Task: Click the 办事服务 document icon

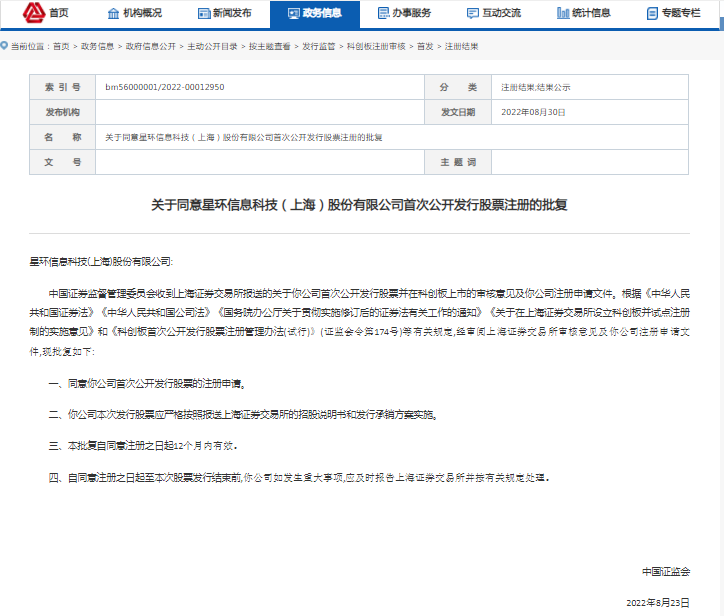Action: point(383,13)
